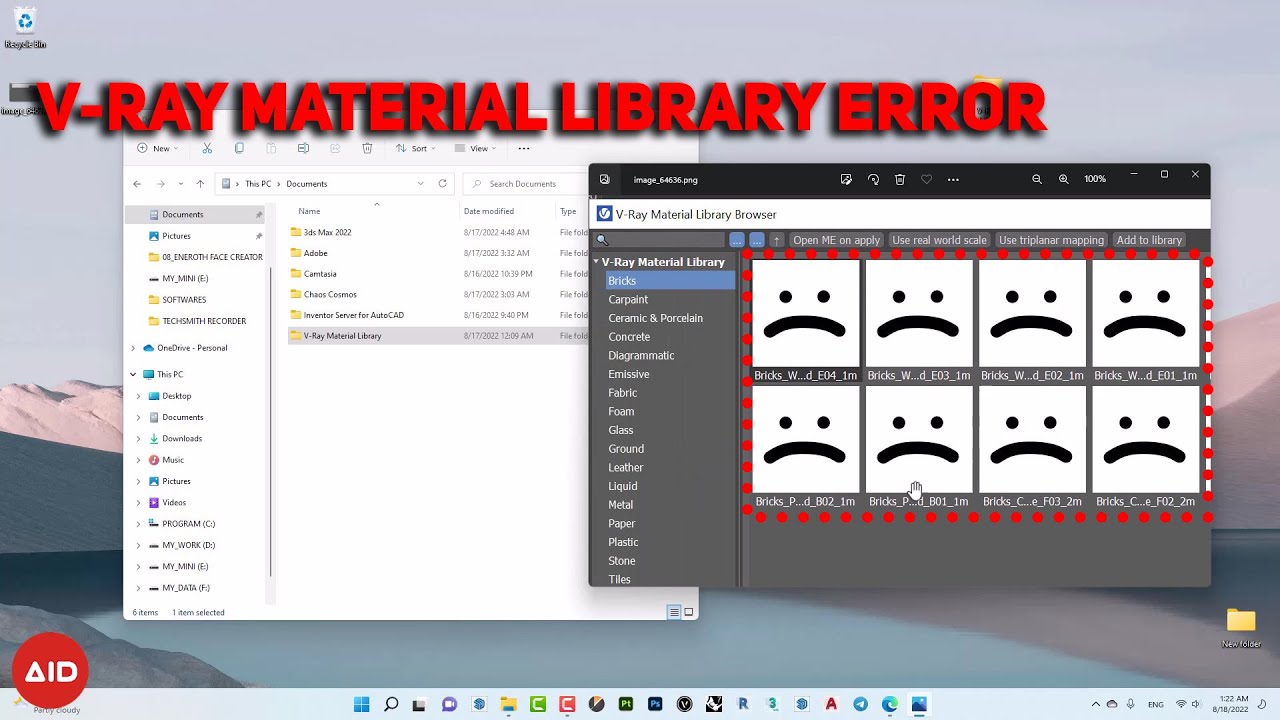Click the Delete trash icon in File Explorer toolbar
The width and height of the screenshot is (1280, 720).
coord(367,148)
